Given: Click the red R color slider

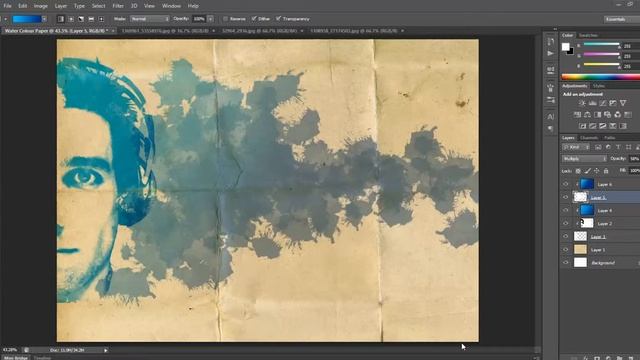Looking at the screenshot, I should pyautogui.click(x=602, y=44).
